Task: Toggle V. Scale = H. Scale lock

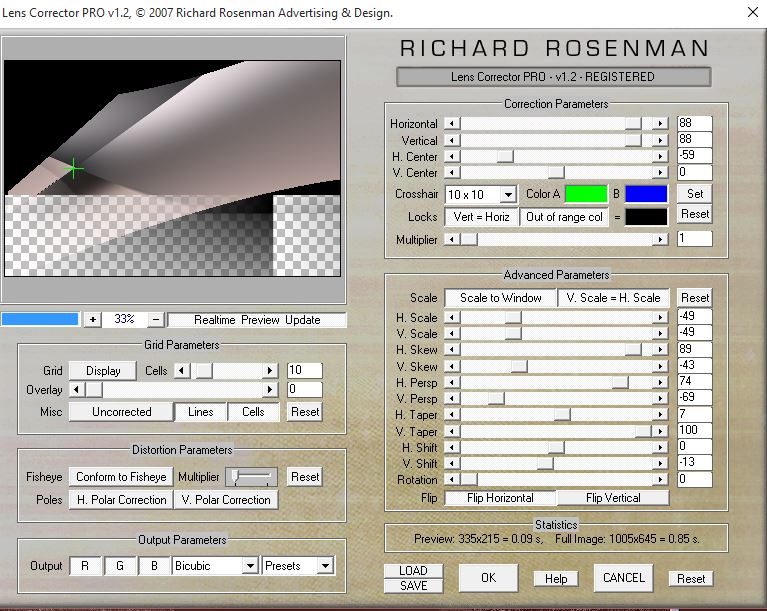Action: coord(613,298)
